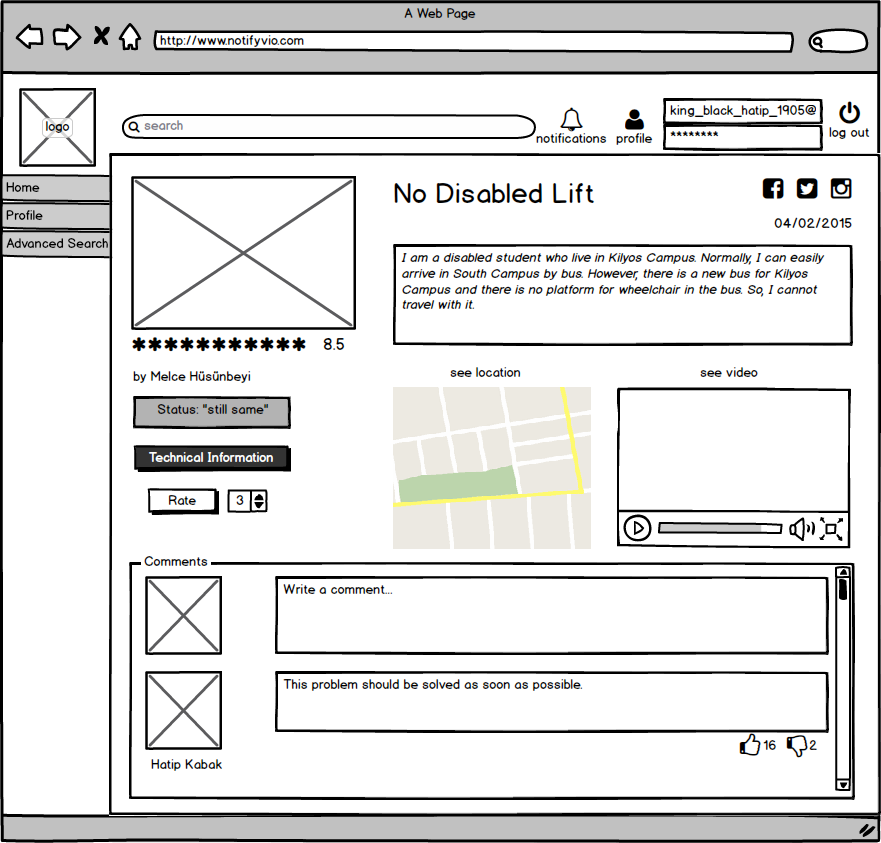Click the rating number field showing 3
881x843 pixels.
240,501
